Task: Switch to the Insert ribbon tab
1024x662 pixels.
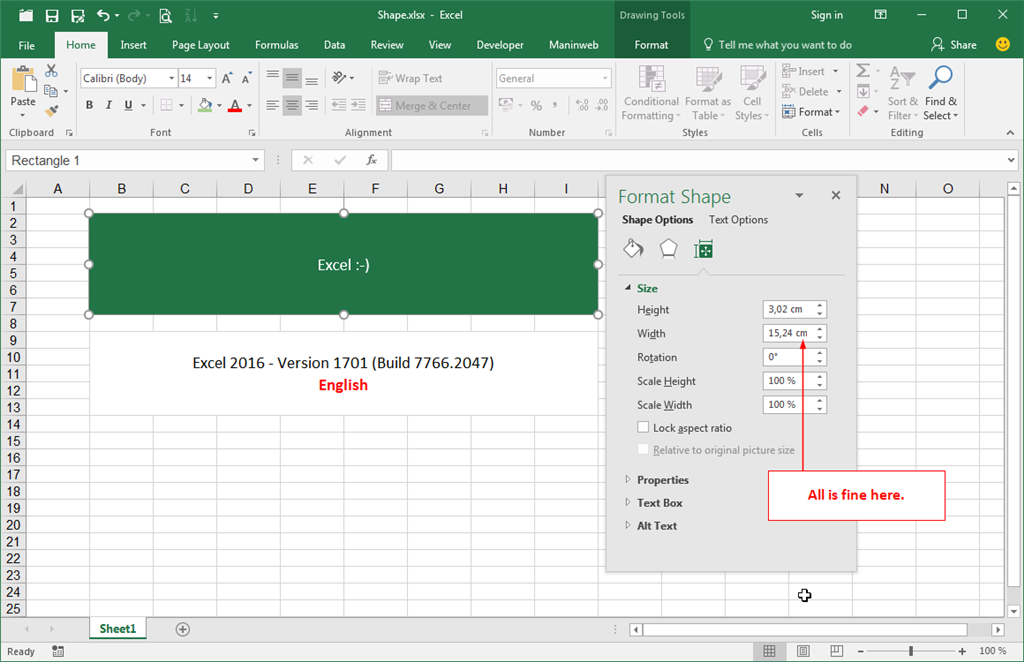Action: [x=133, y=45]
